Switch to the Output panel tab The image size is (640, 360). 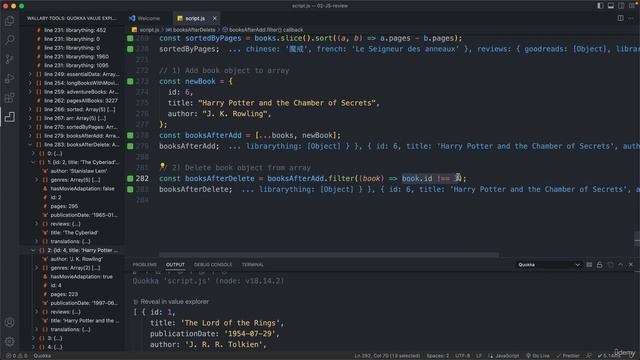(x=175, y=264)
